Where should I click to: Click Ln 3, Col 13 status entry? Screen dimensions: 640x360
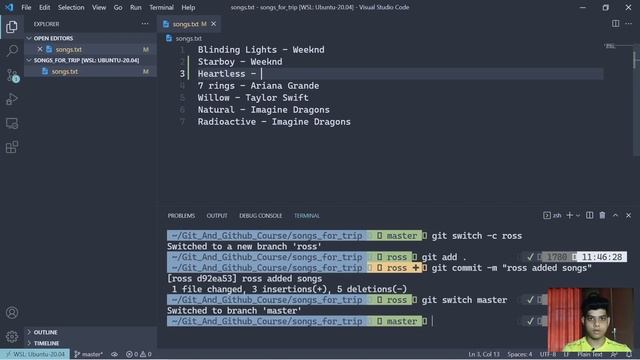tap(484, 354)
